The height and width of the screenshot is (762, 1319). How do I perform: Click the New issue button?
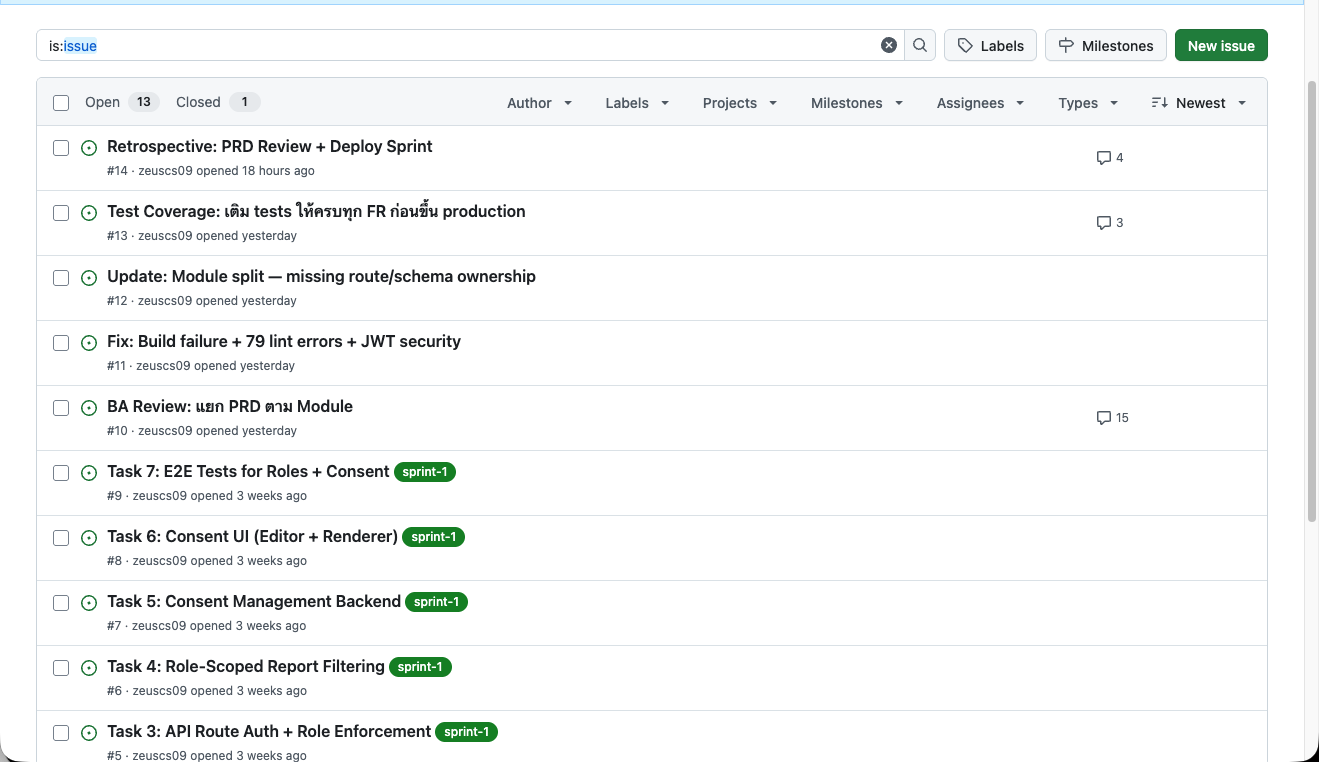point(1221,45)
